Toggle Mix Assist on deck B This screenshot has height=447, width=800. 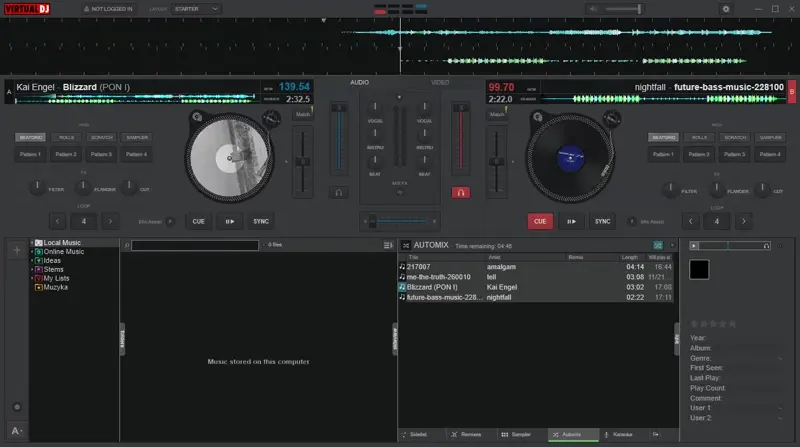[632, 221]
